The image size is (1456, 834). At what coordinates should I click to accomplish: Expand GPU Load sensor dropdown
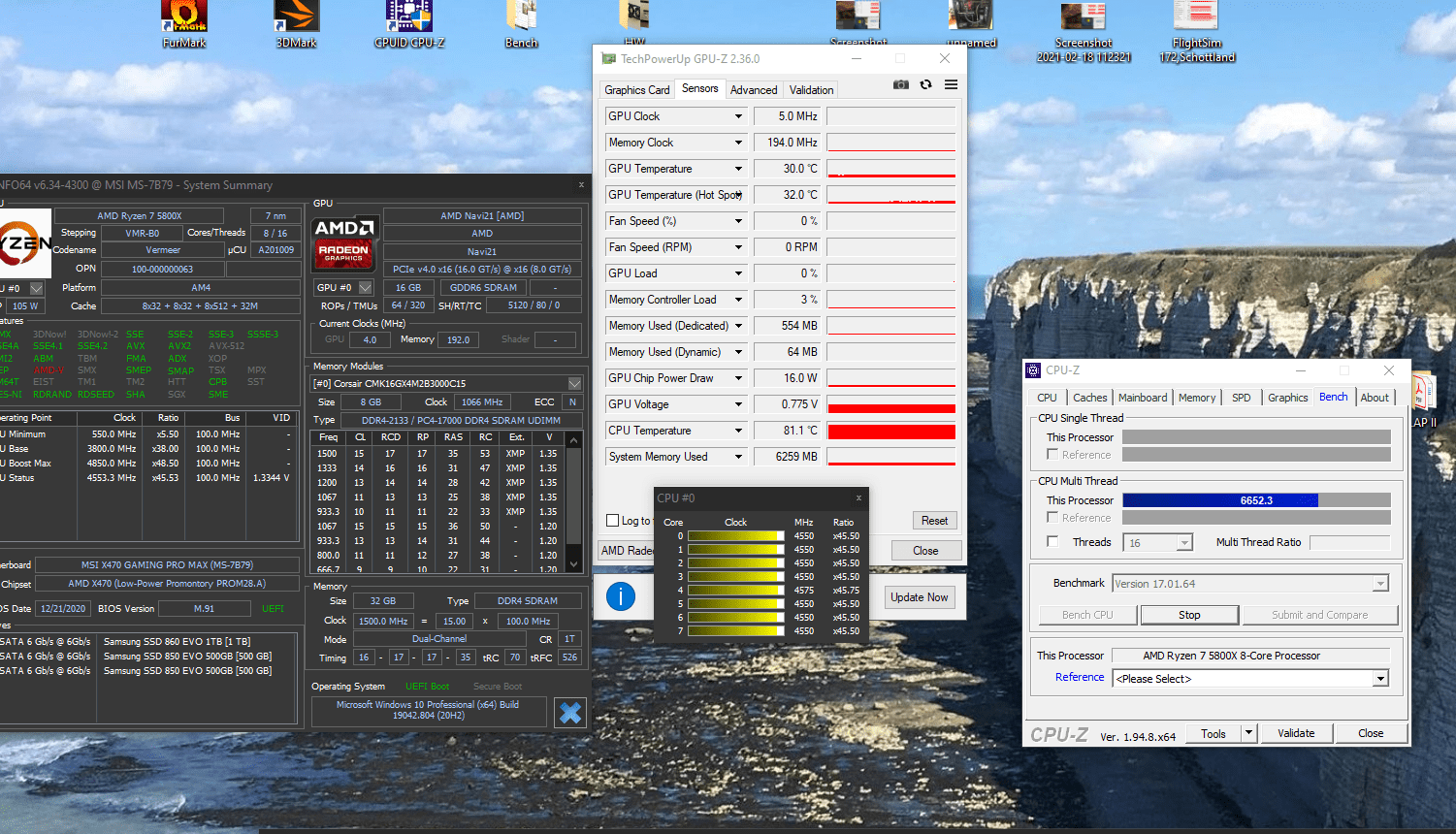pos(738,273)
